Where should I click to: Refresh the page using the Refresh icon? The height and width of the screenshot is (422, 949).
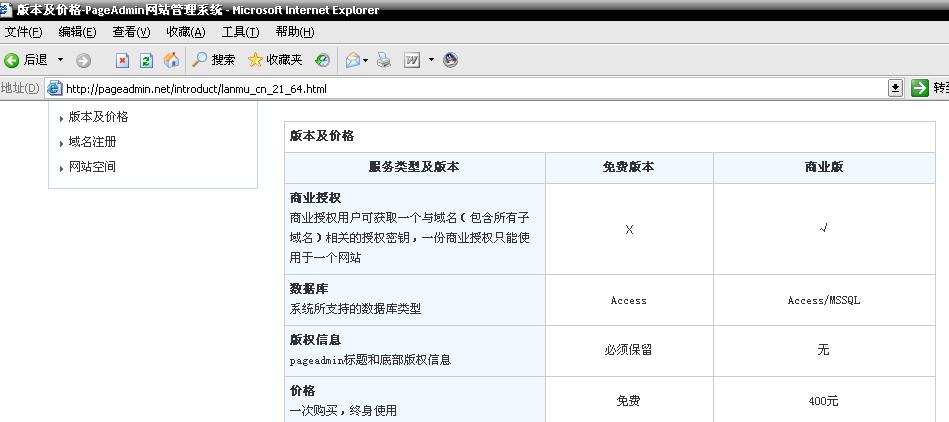146,60
